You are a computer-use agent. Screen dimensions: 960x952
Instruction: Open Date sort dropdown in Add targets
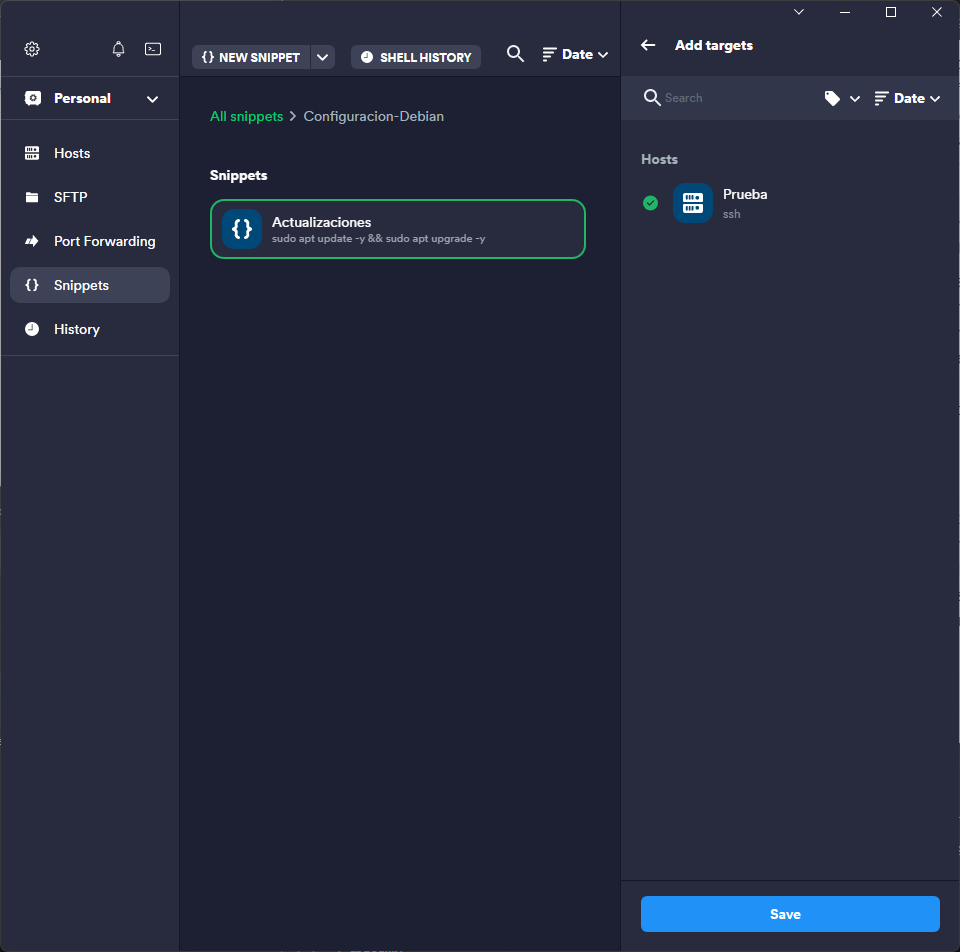coord(907,98)
